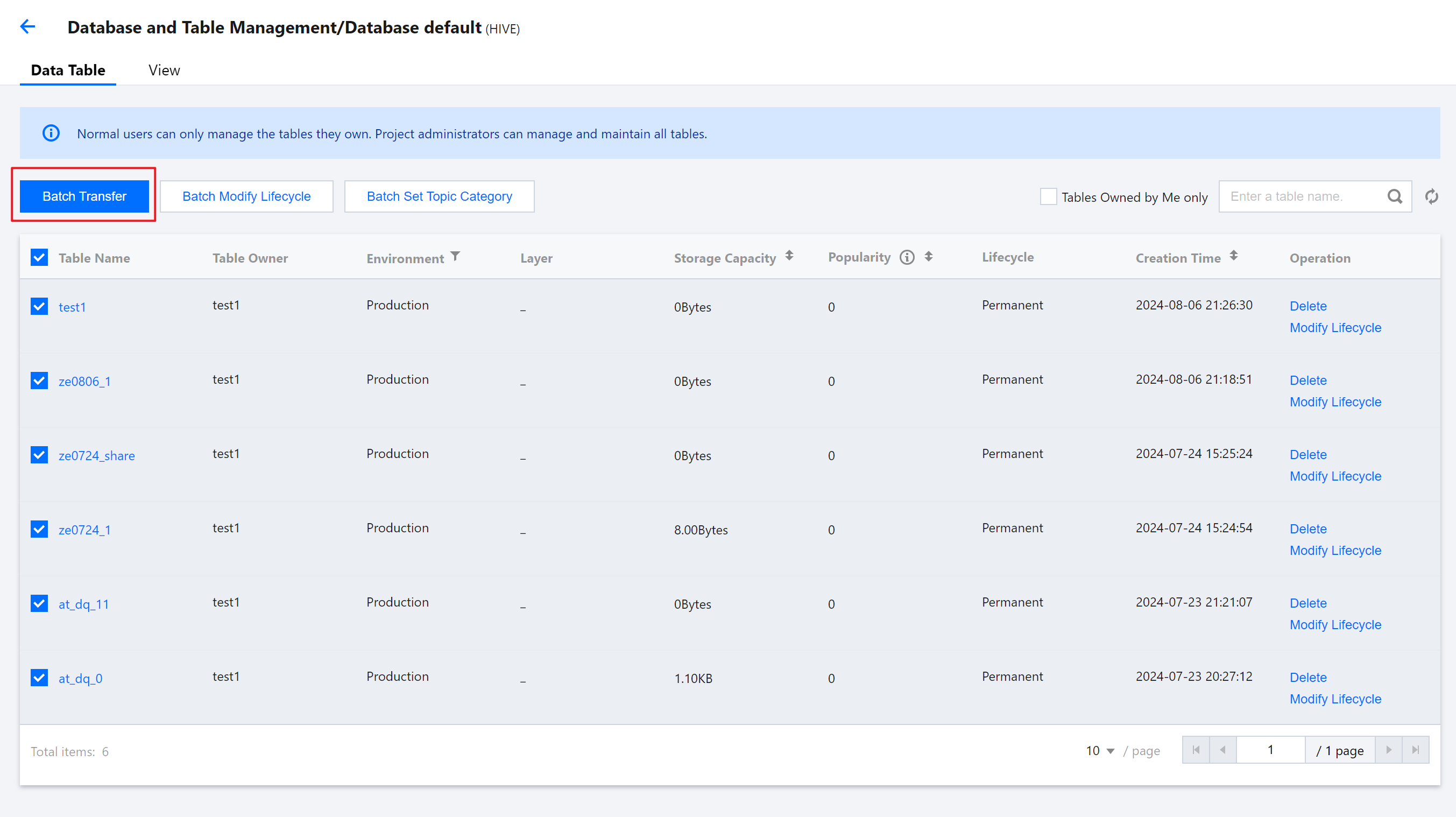Click the page number input box

click(x=1270, y=750)
